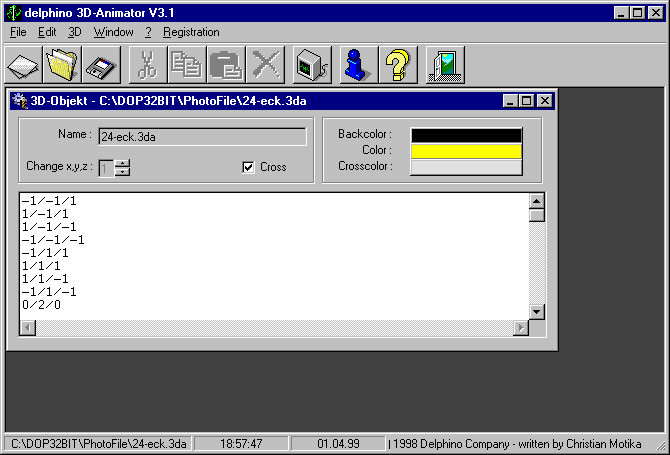This screenshot has height=455, width=670.
Task: Click the Delphino Company credit text
Action: click(517, 444)
